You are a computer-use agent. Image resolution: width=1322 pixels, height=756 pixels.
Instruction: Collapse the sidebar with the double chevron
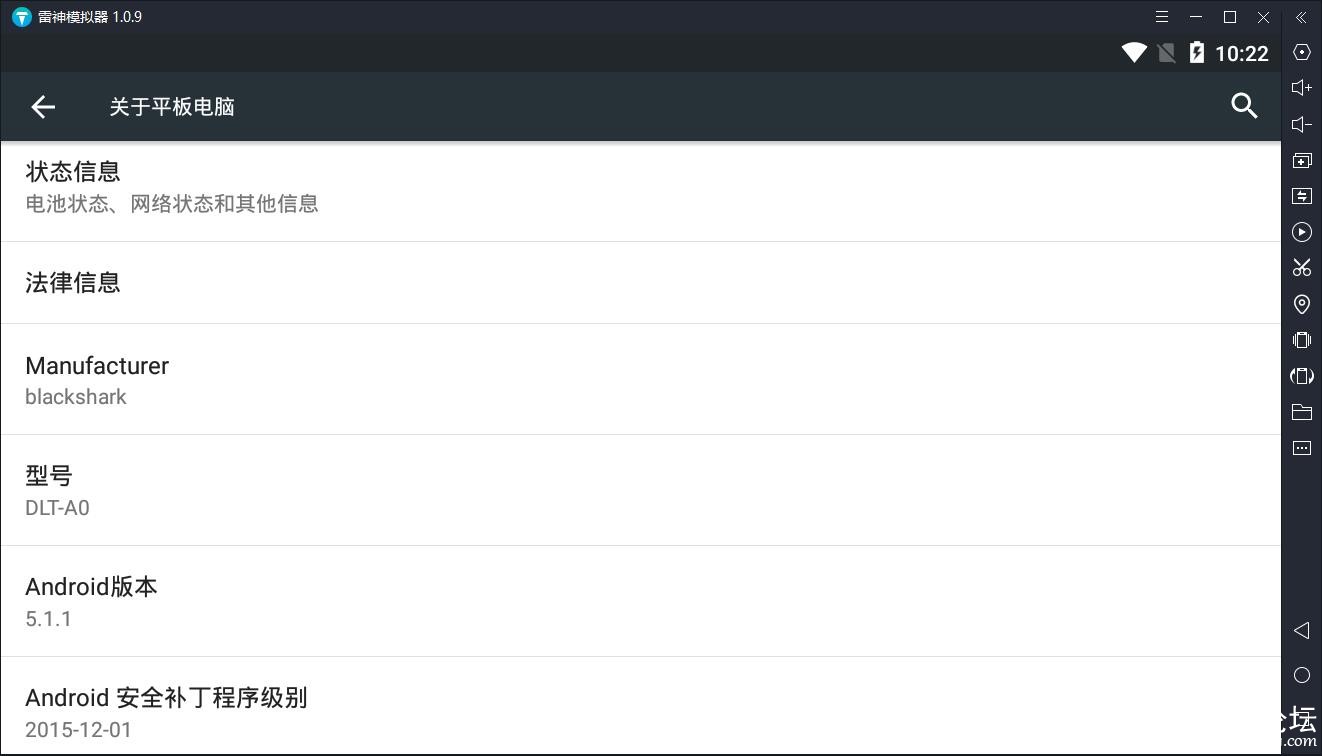(1301, 17)
